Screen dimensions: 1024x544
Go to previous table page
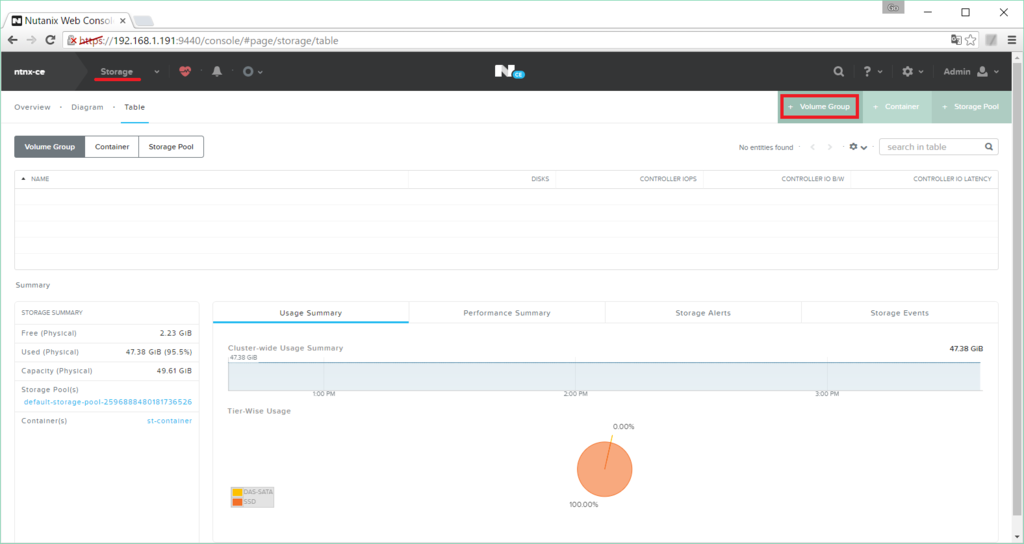[x=812, y=147]
